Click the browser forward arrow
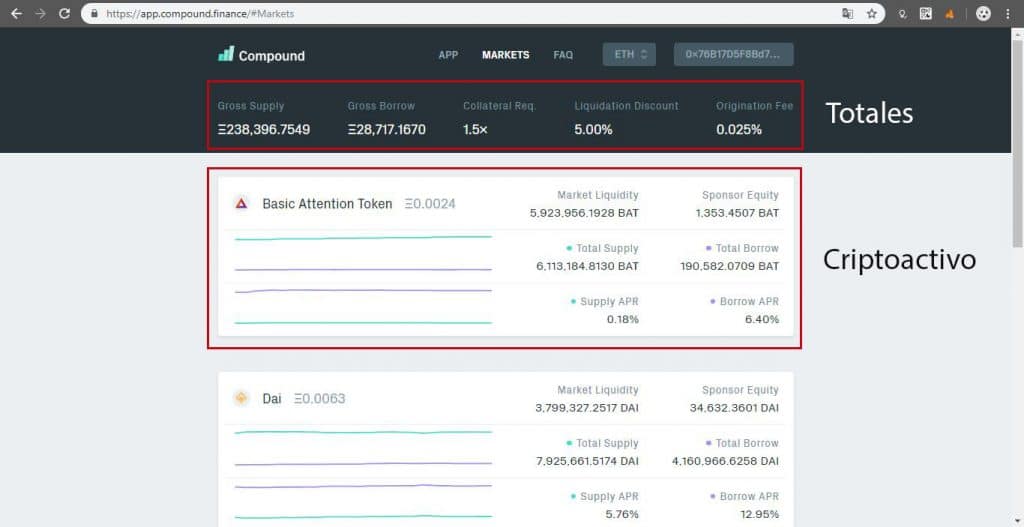The image size is (1024, 527). [x=40, y=13]
